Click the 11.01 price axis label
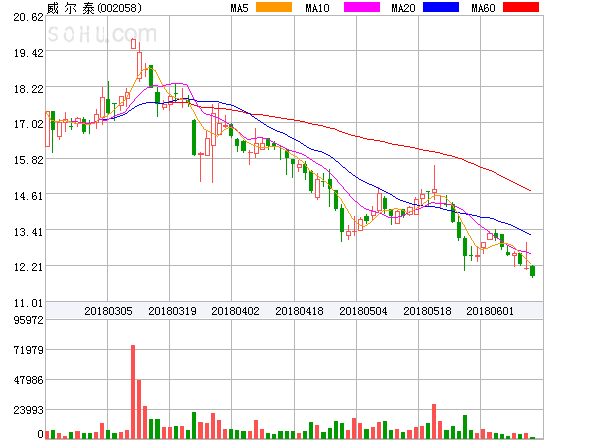This screenshot has width=600, height=440. 28,303
